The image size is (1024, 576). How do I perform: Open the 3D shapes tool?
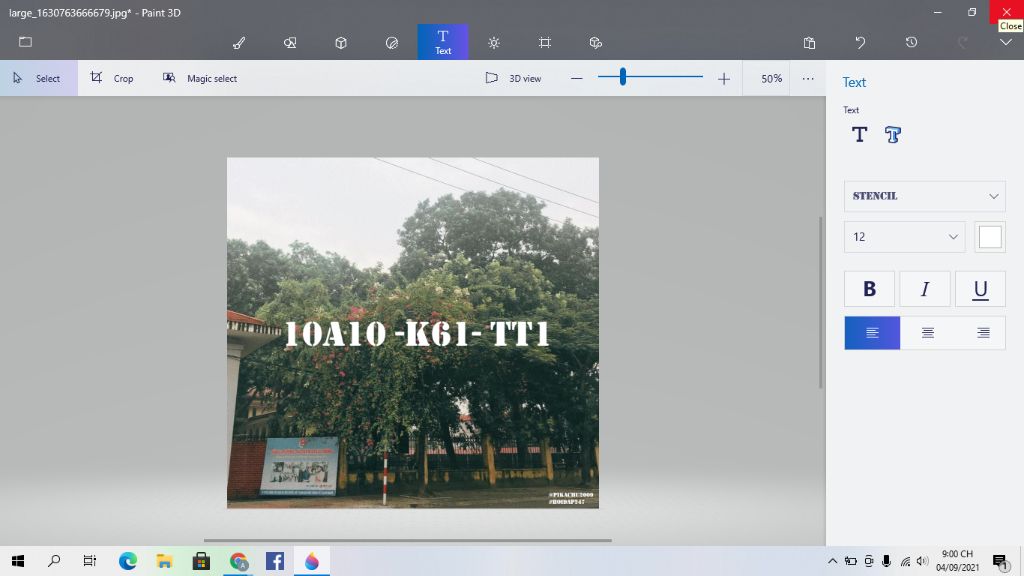tap(340, 42)
